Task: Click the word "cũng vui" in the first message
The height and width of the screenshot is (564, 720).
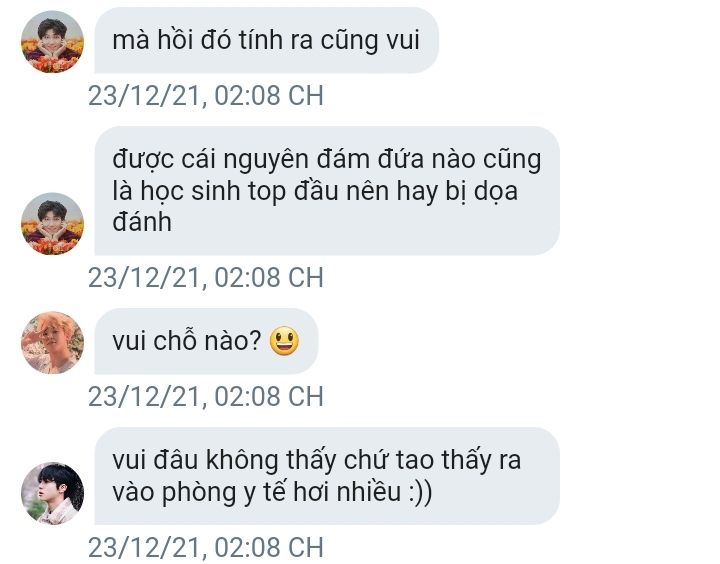Action: click(370, 40)
